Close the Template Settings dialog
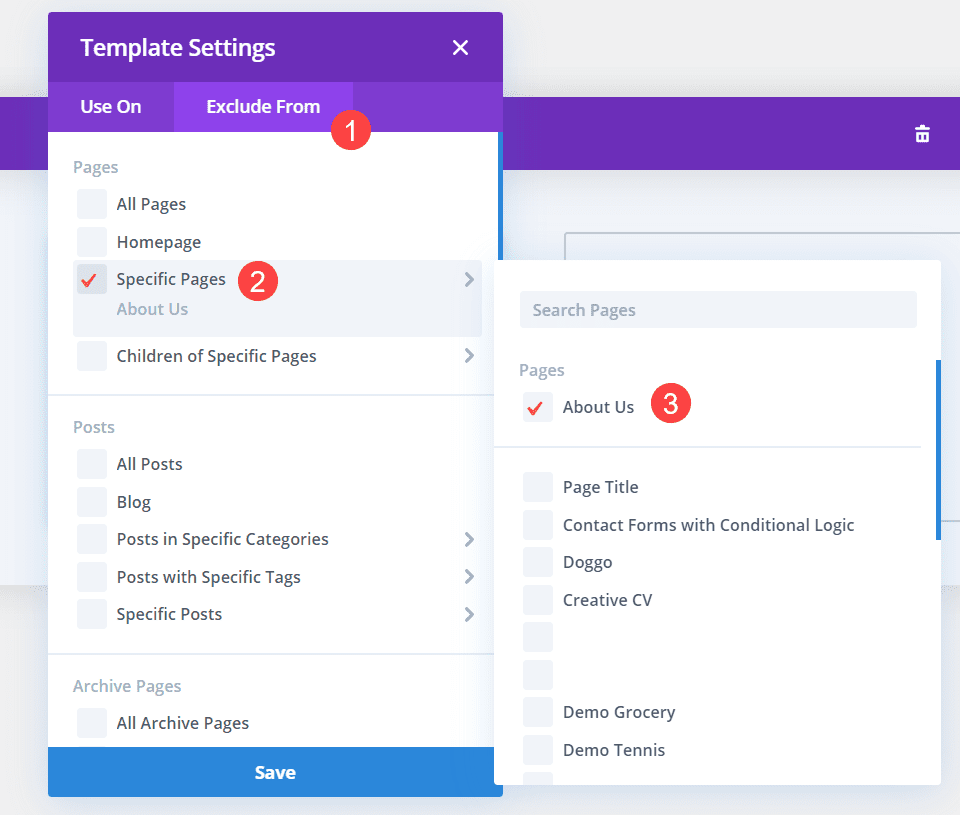The width and height of the screenshot is (960, 815). pos(460,47)
